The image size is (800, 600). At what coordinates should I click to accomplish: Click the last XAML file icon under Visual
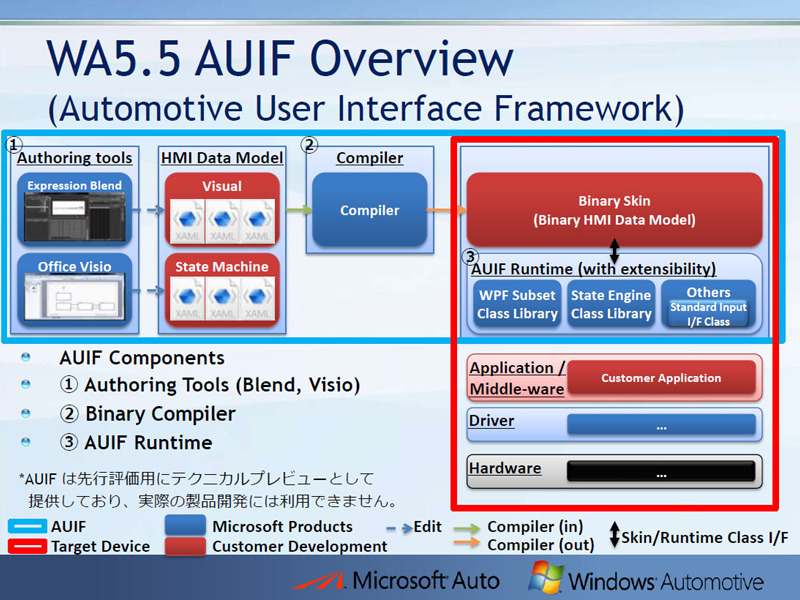(257, 220)
